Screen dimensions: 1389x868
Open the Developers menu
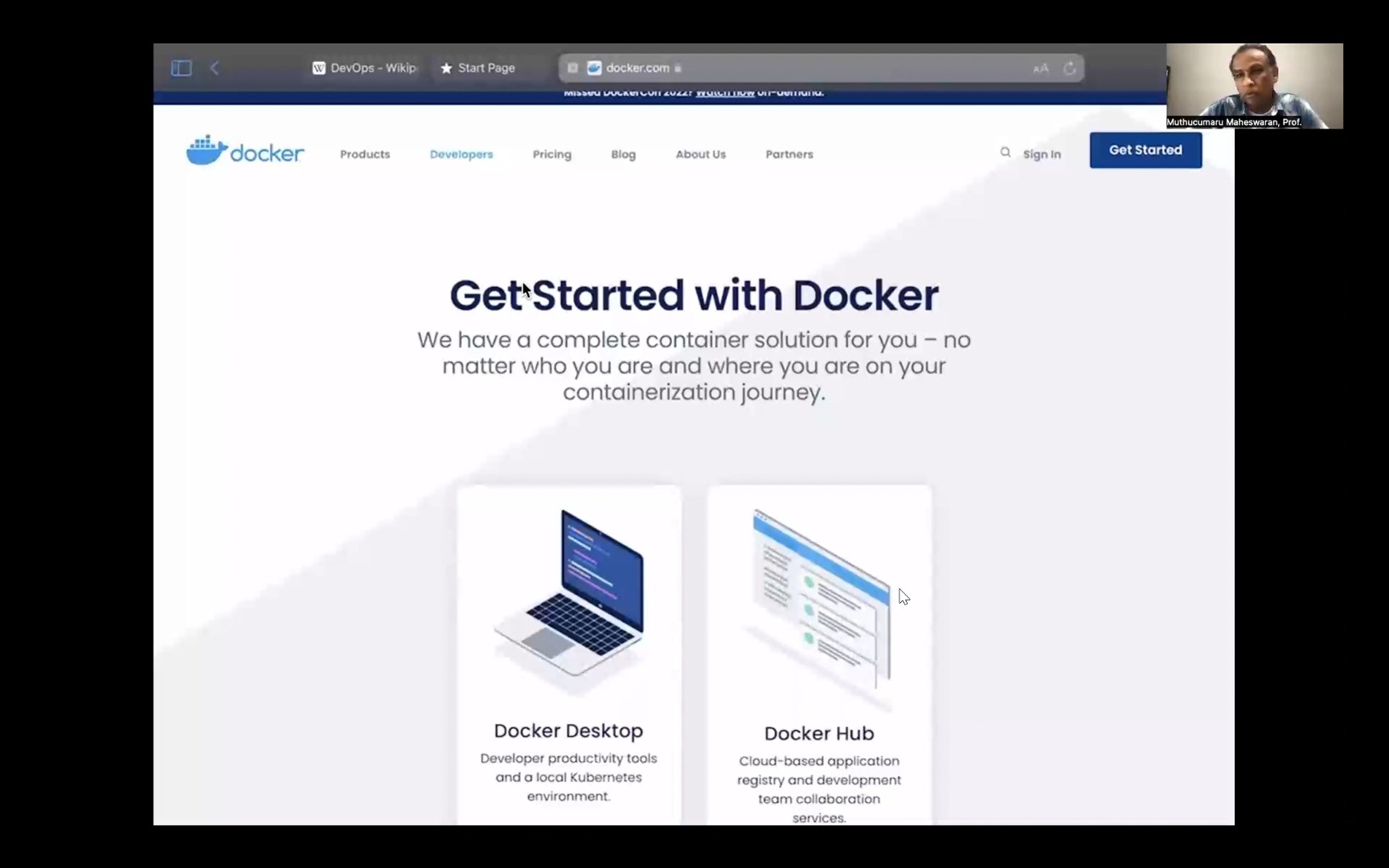pyautogui.click(x=461, y=154)
